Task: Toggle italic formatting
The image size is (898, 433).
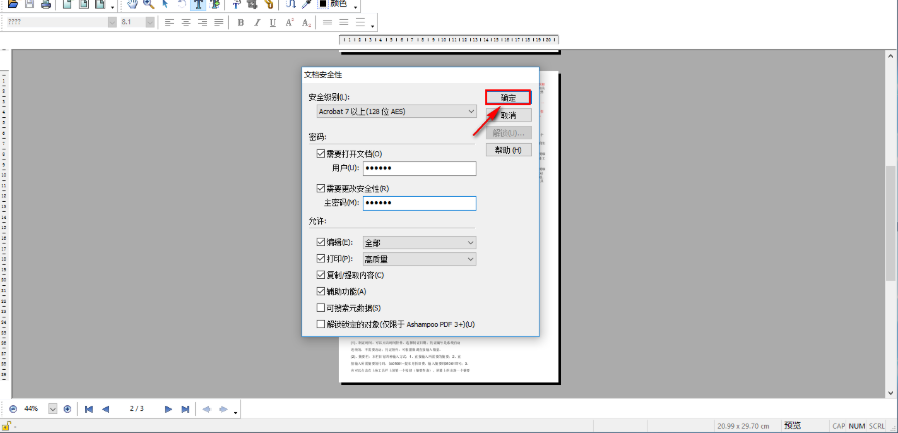Action: [x=257, y=22]
